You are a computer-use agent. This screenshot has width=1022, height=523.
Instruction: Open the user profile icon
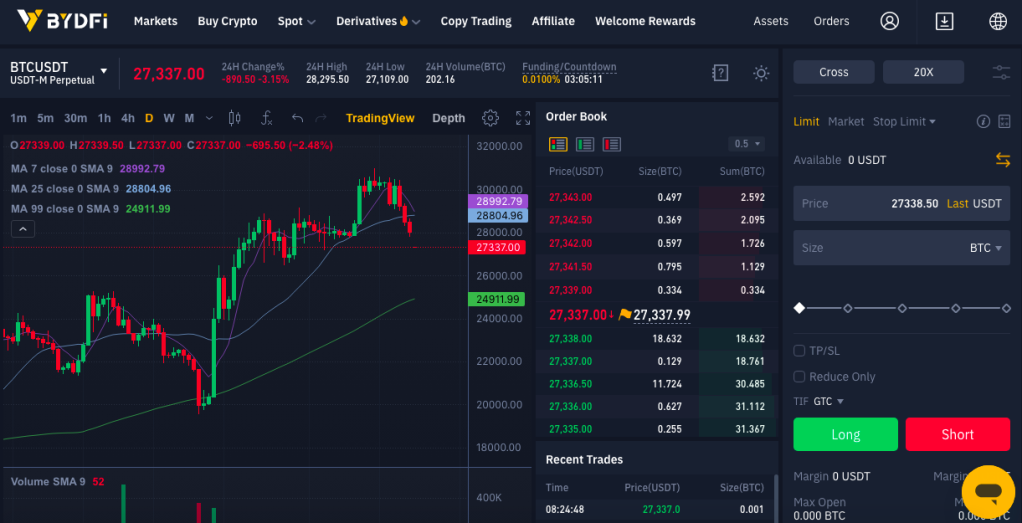[x=889, y=21]
